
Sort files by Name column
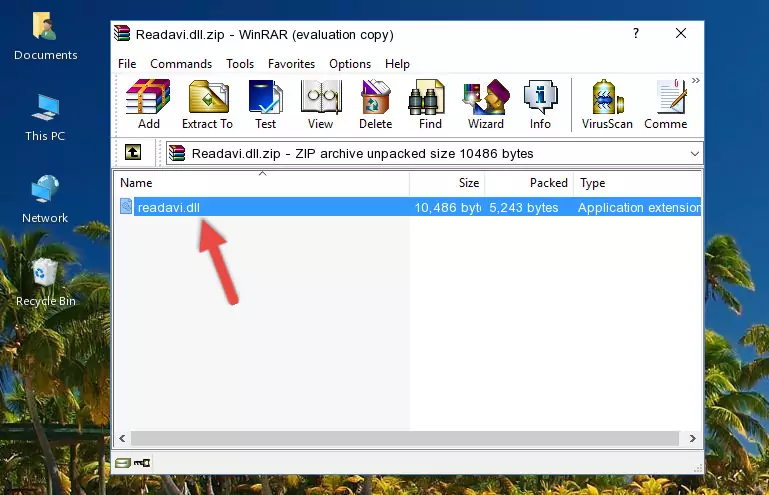point(262,183)
